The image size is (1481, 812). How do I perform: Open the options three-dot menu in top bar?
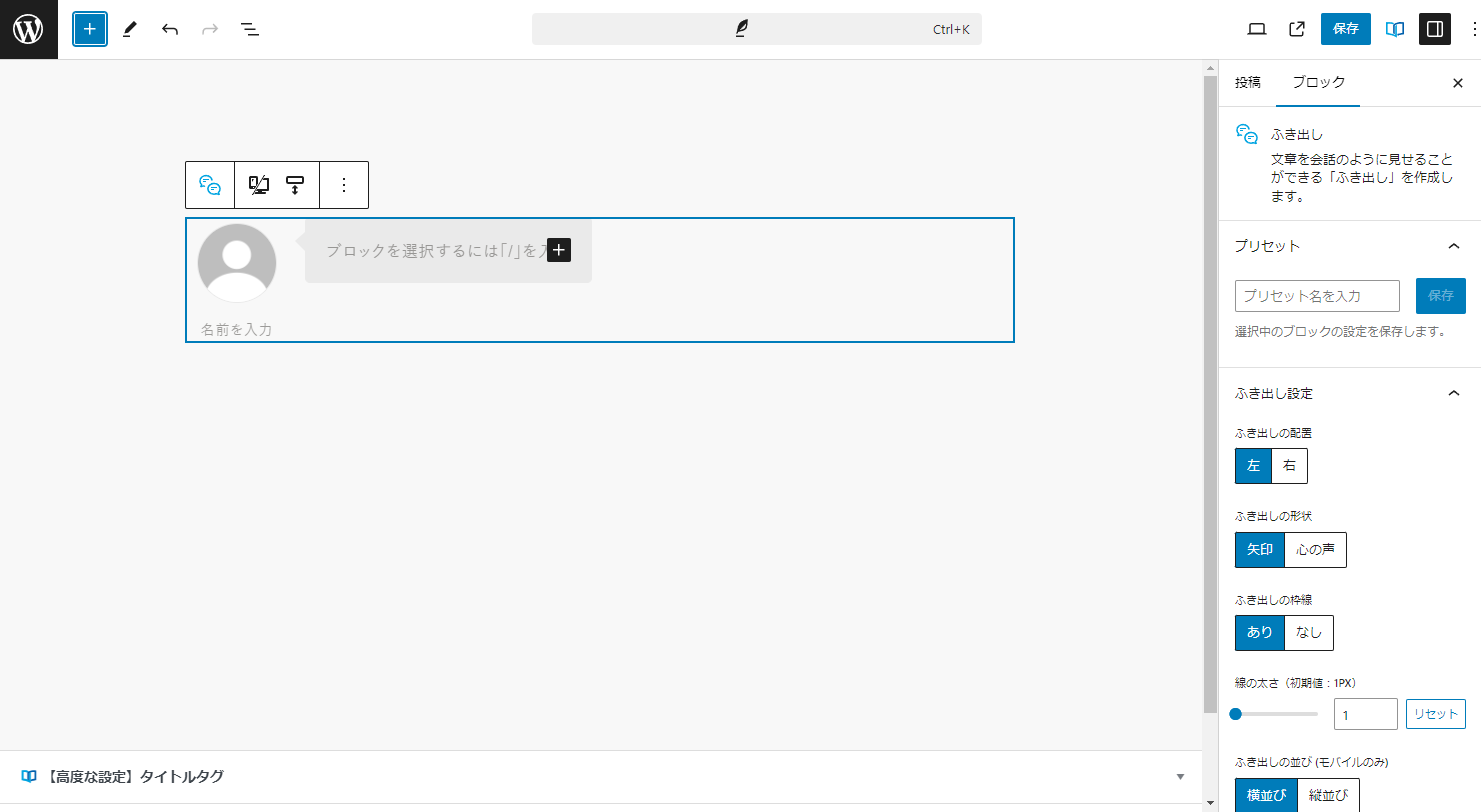click(x=1474, y=29)
